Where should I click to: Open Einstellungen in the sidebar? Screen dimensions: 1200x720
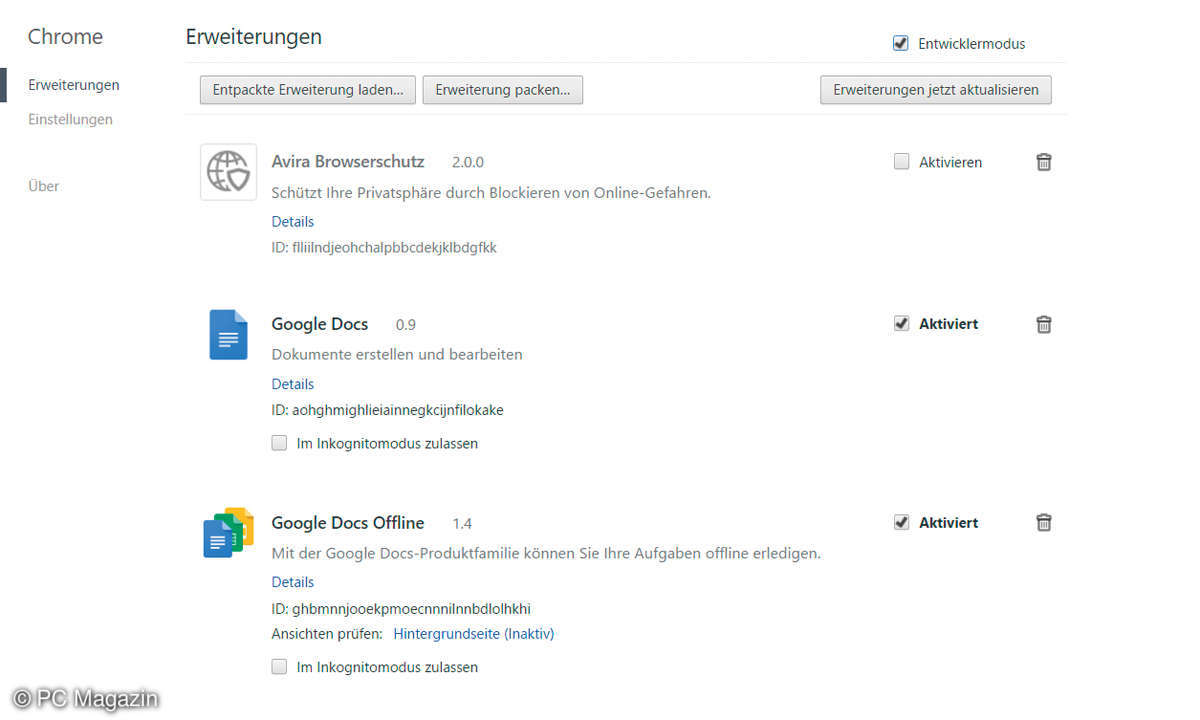[x=70, y=119]
